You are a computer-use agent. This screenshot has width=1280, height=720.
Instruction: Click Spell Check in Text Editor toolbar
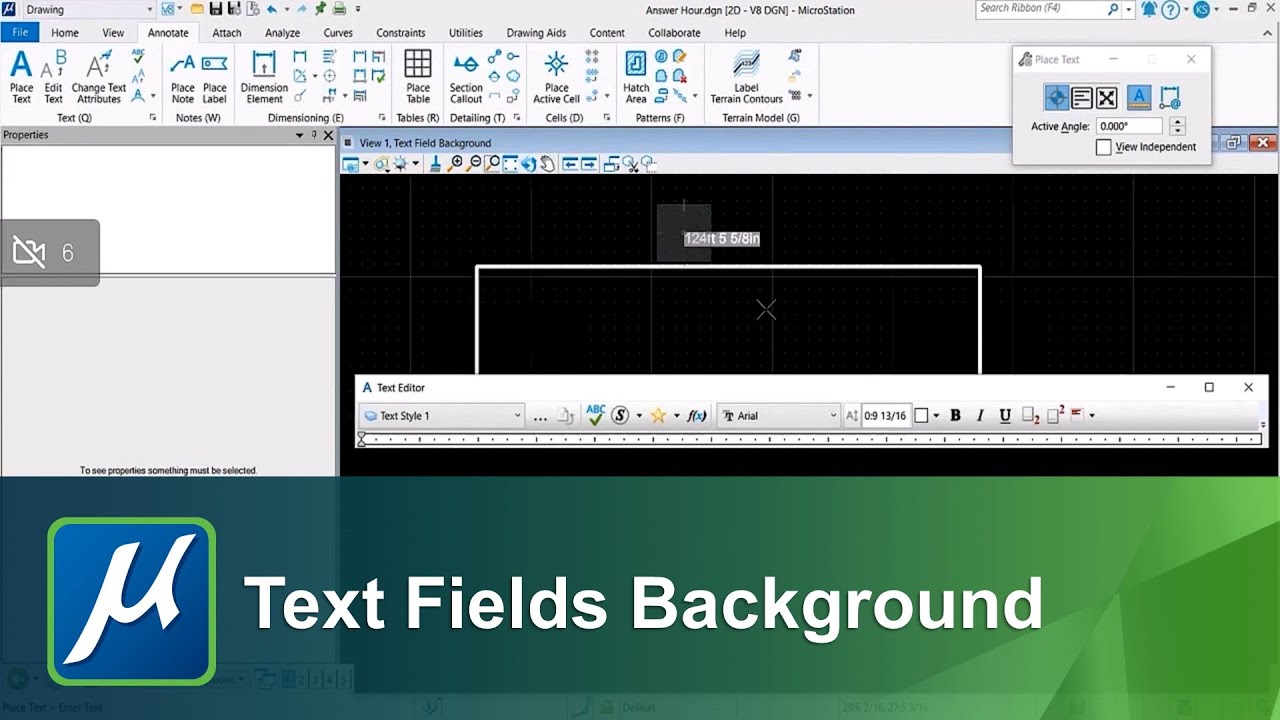coord(596,415)
